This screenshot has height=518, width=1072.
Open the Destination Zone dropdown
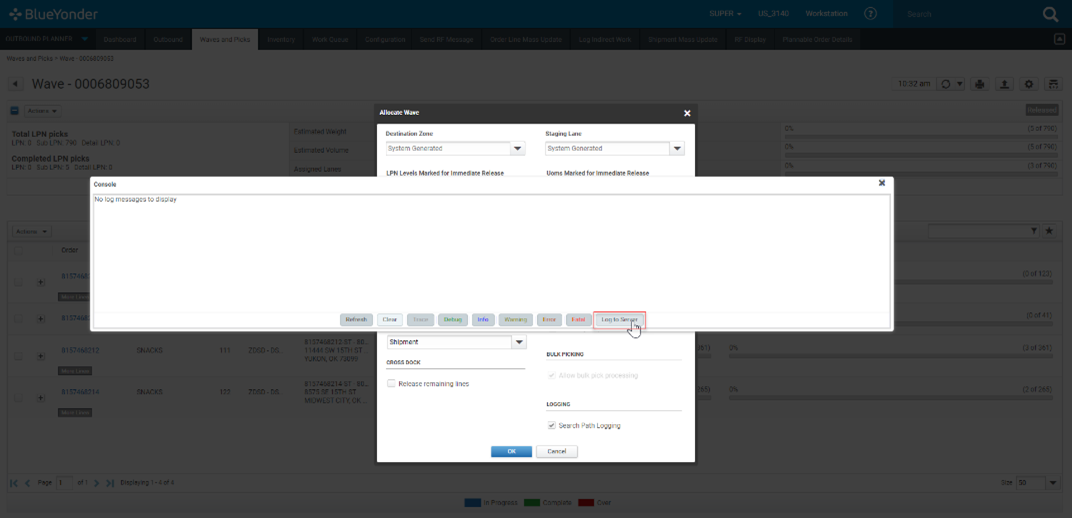tap(518, 148)
